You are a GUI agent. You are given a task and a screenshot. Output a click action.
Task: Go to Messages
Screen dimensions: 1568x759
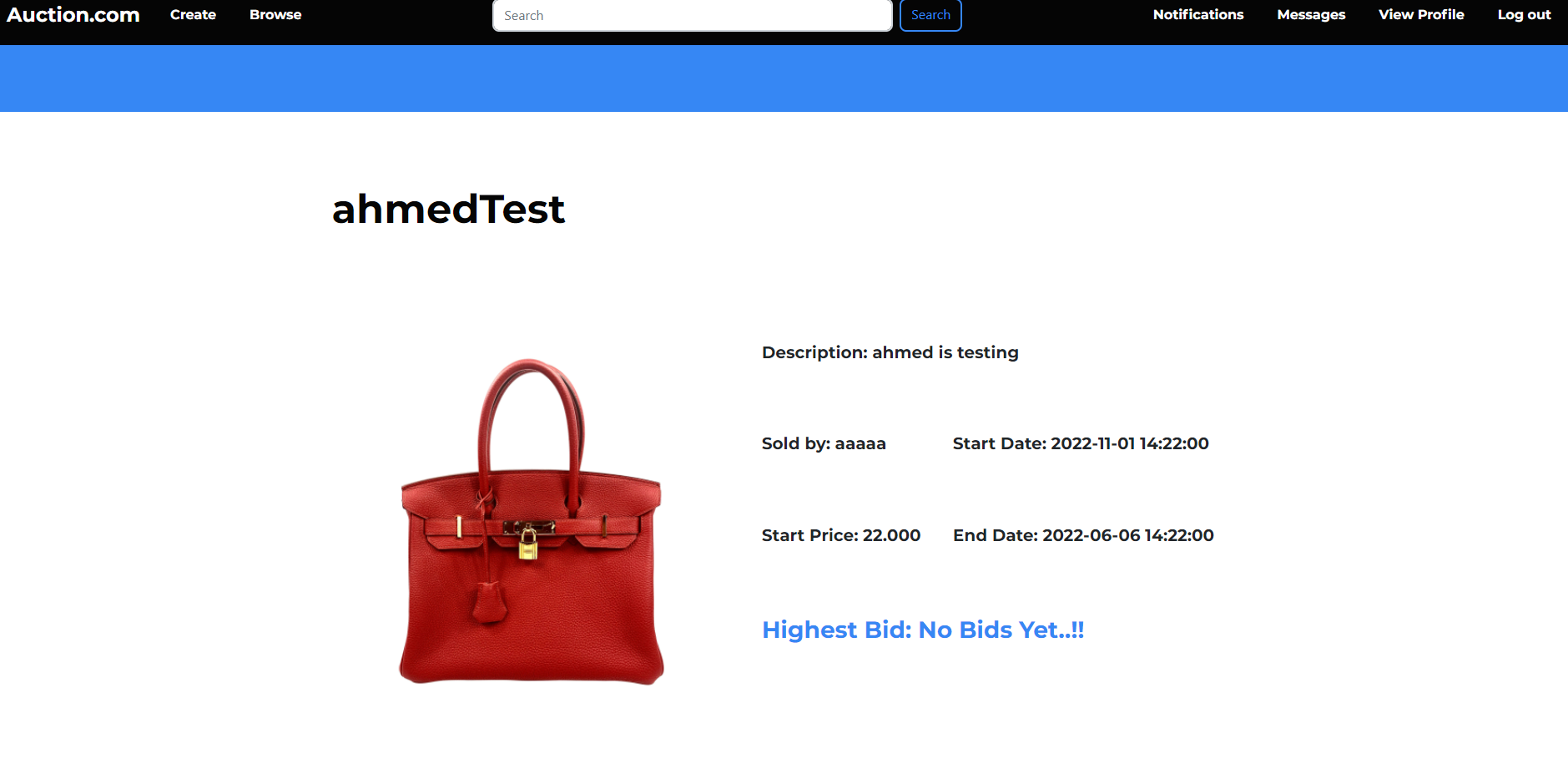[1311, 15]
